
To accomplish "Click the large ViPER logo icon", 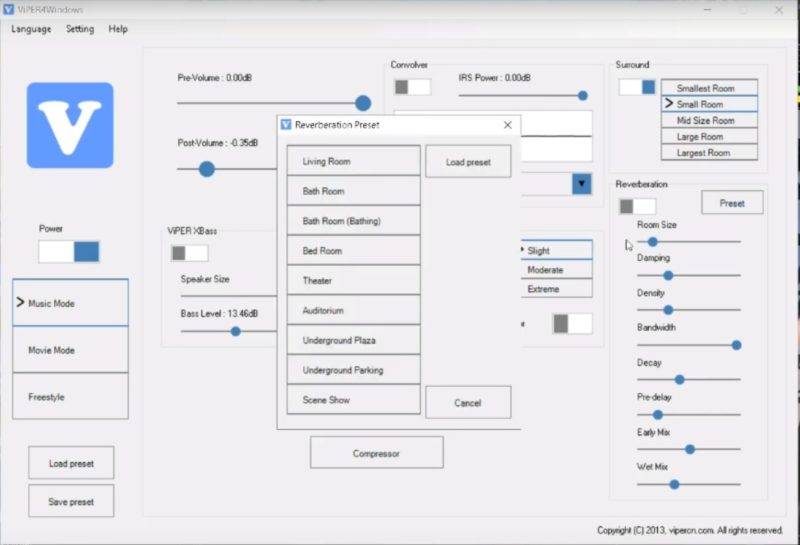I will (70, 125).
